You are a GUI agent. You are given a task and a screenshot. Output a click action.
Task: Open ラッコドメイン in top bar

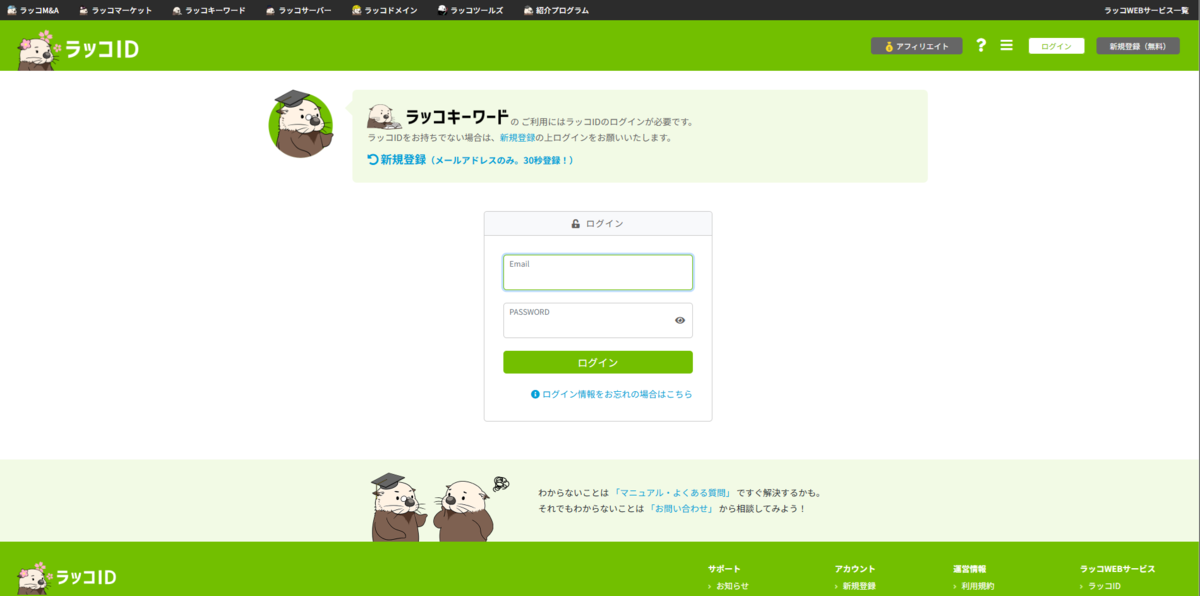coord(384,10)
